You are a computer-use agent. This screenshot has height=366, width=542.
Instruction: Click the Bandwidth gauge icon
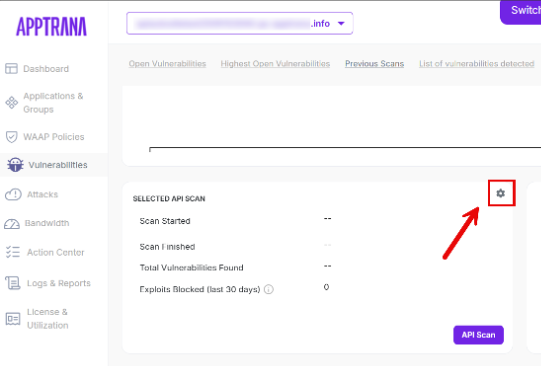click(x=12, y=224)
